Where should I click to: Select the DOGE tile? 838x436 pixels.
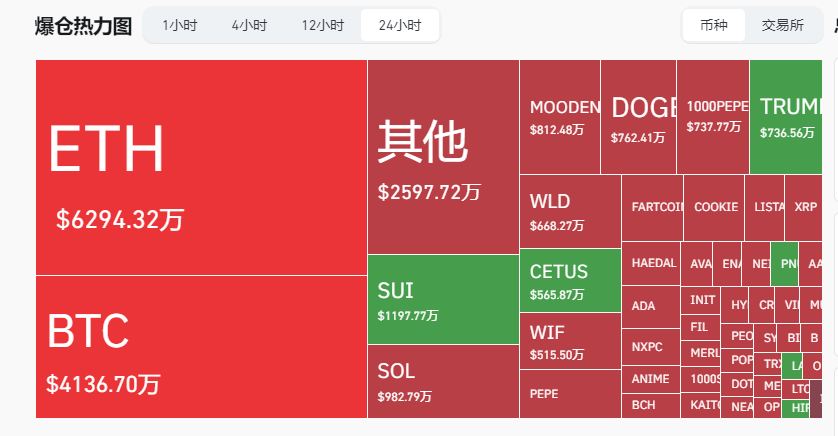click(638, 117)
